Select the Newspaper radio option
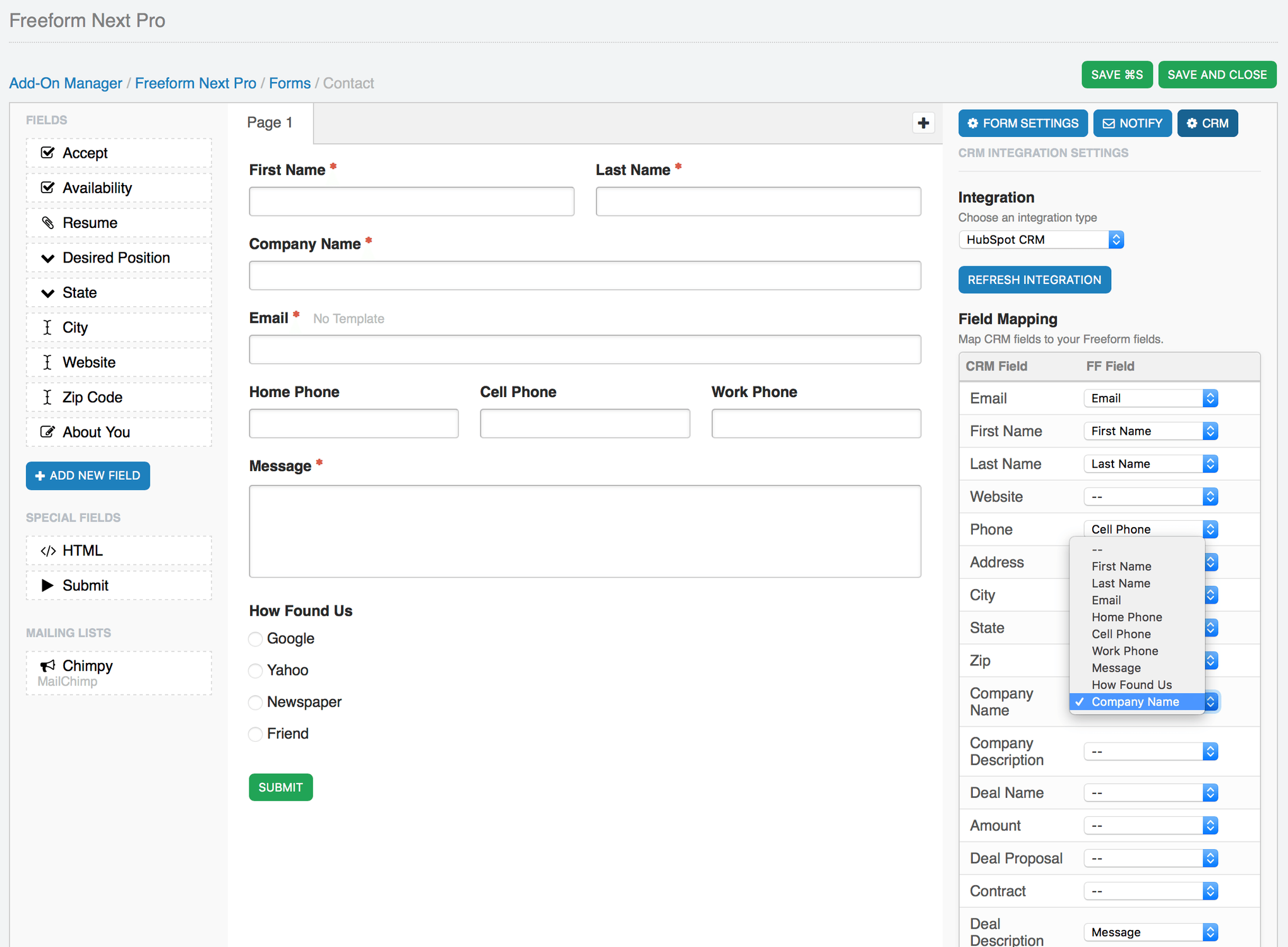Image resolution: width=1288 pixels, height=947 pixels. click(255, 702)
